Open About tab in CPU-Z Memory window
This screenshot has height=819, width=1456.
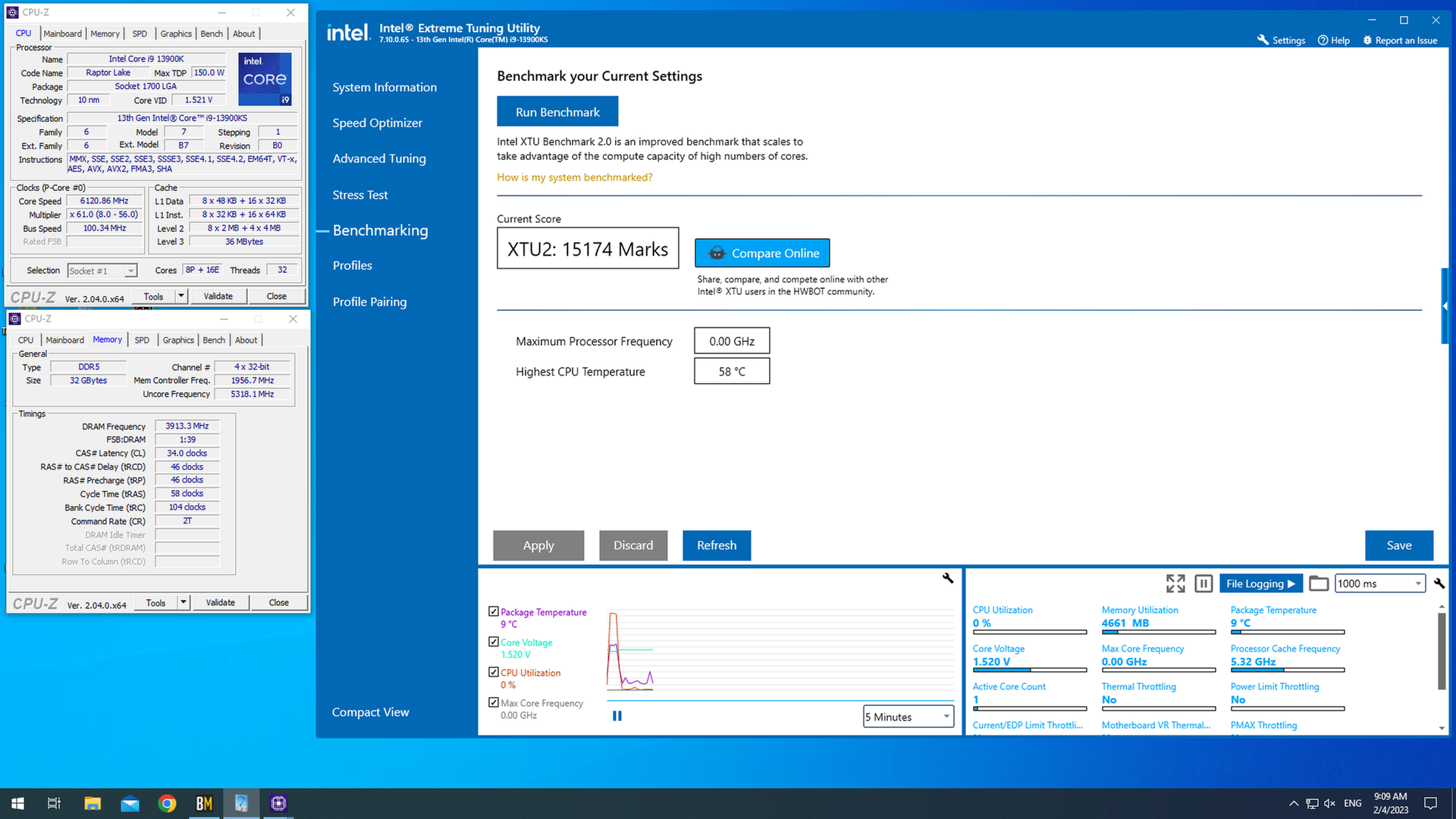(x=246, y=340)
